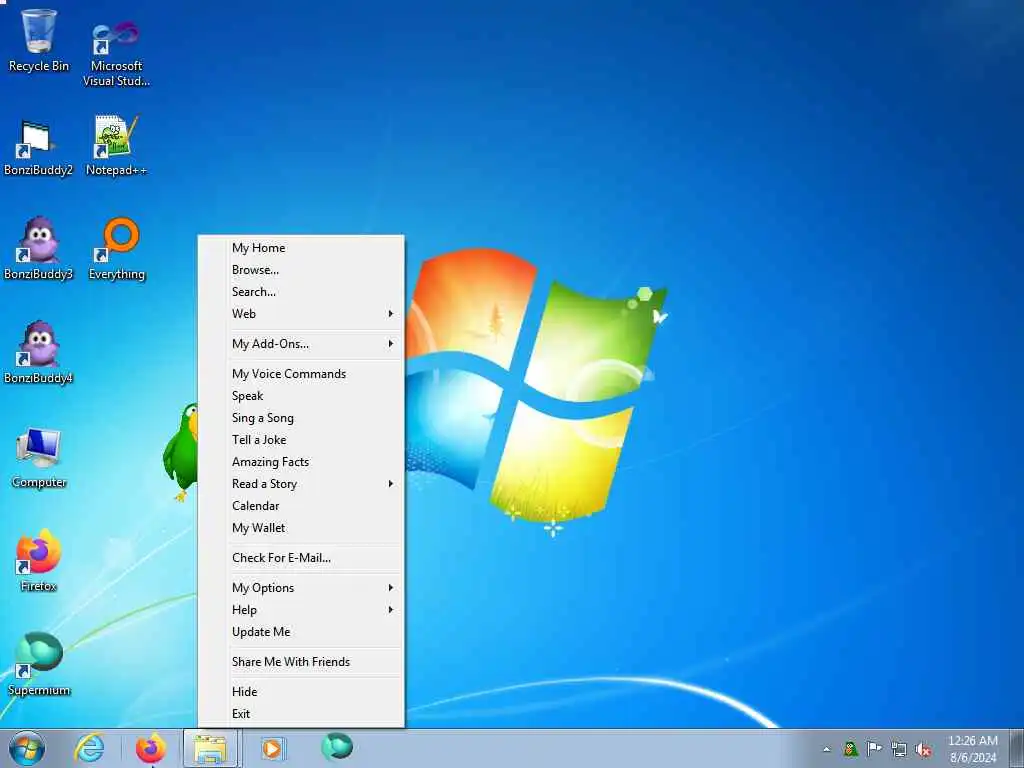This screenshot has width=1024, height=768.
Task: Click the Show desktop strip
Action: point(1016,748)
